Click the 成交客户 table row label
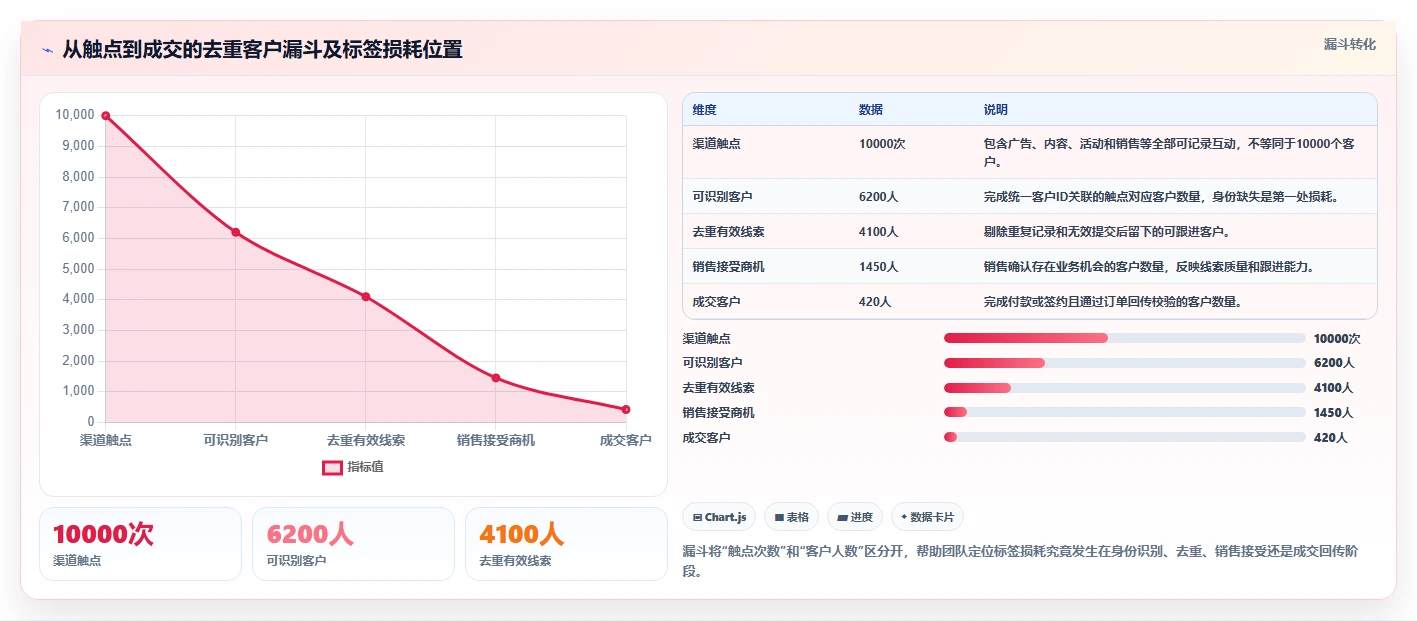 coord(717,302)
